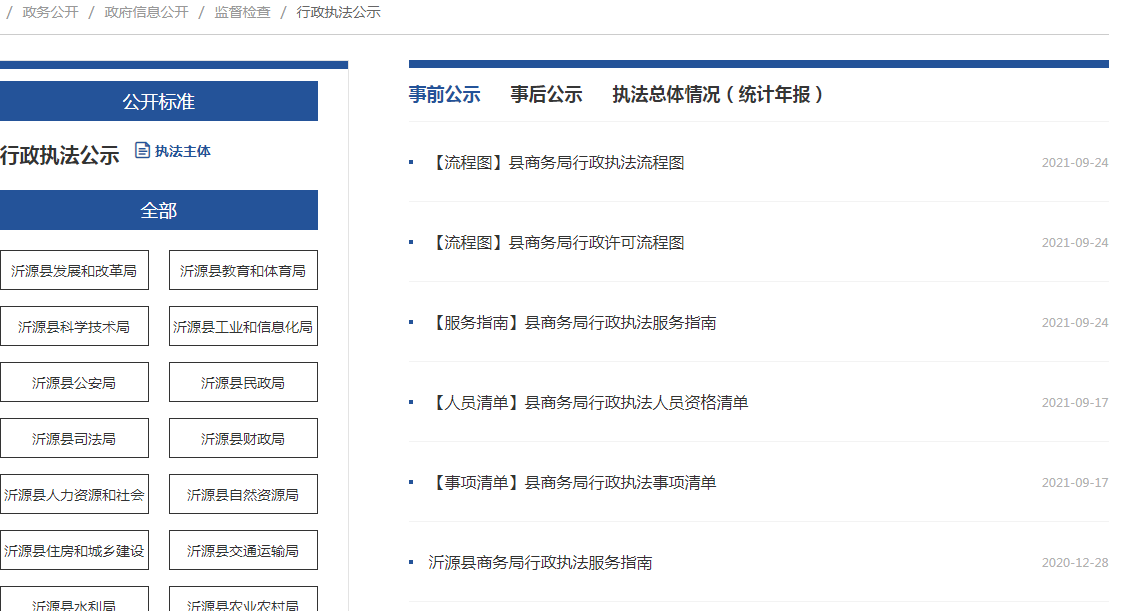Viewport: 1125px width, 611px height.
Task: Filter by 沂源县发展和改革局
Action: (74, 271)
